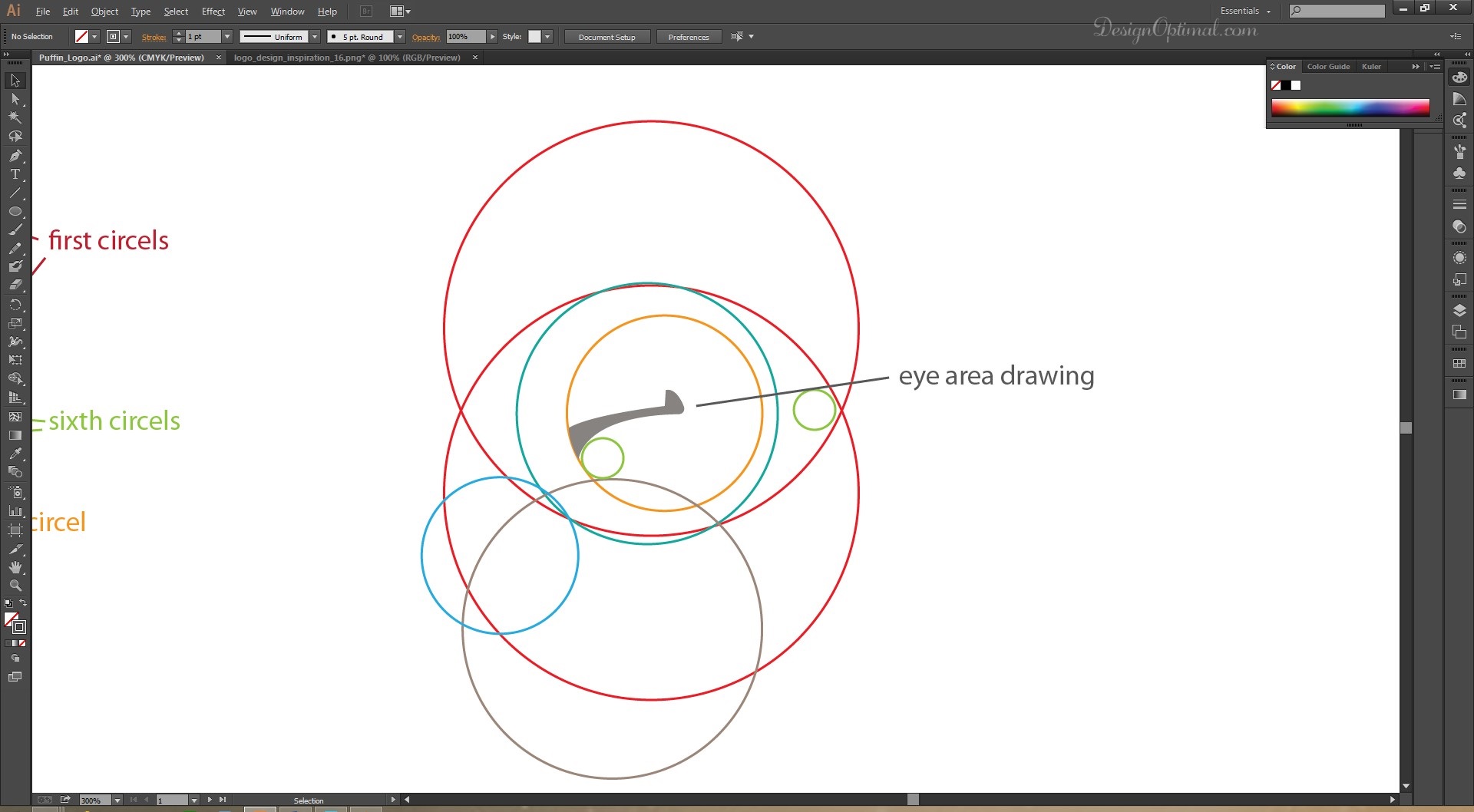
Task: Select the Eraser tool
Action: click(x=15, y=285)
